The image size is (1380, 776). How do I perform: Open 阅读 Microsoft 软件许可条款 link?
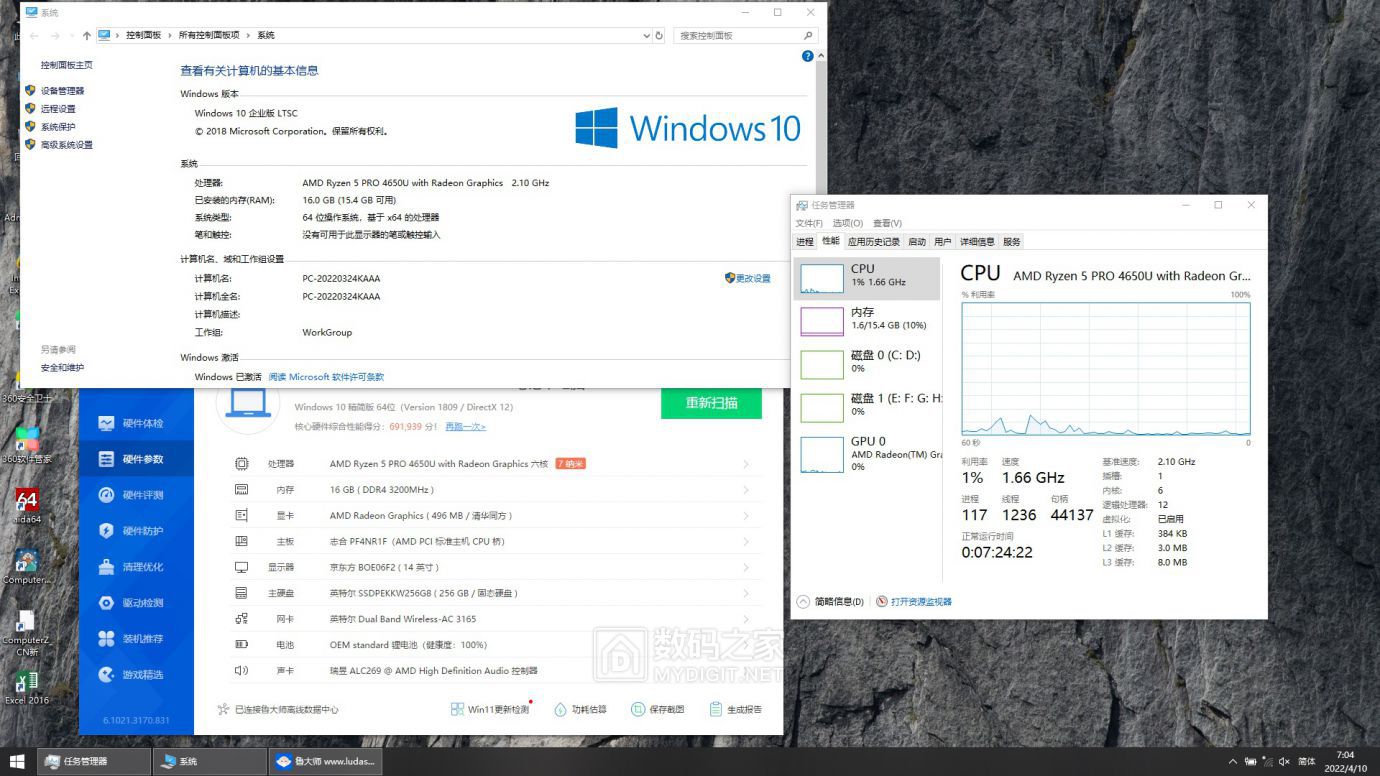click(326, 377)
